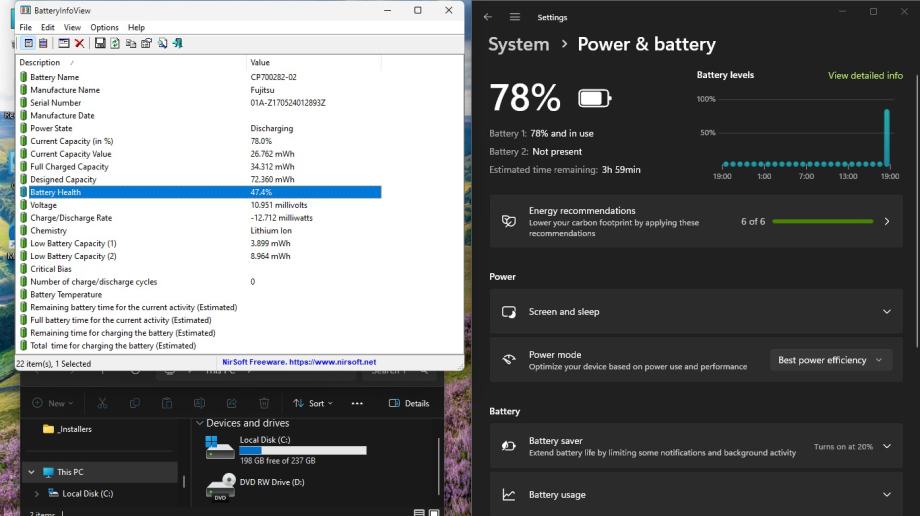Select the Full Charged Capacity row

pos(199,166)
